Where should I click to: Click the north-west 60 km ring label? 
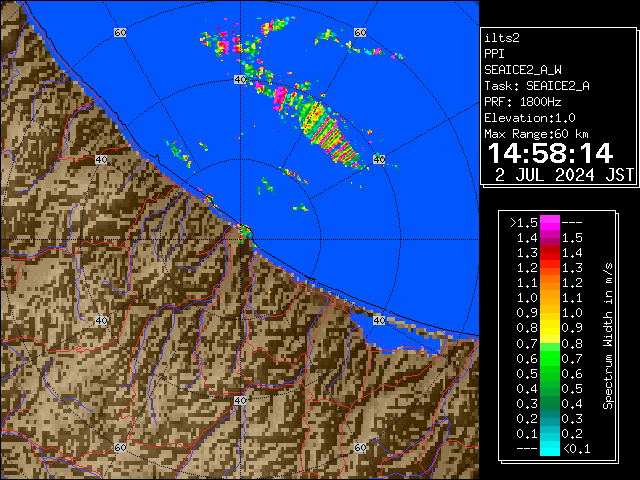click(120, 32)
